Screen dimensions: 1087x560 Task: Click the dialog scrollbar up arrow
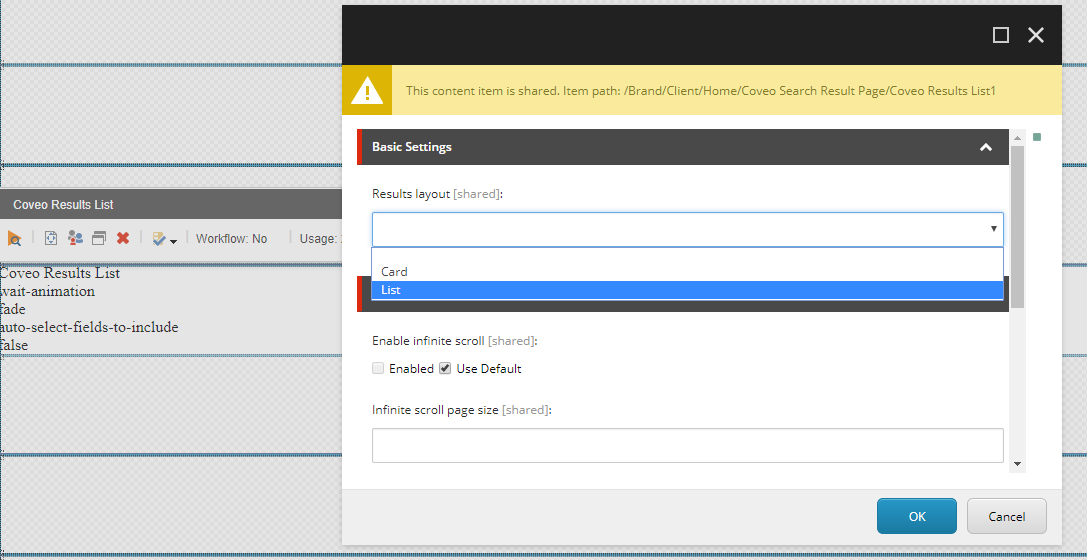point(1017,136)
